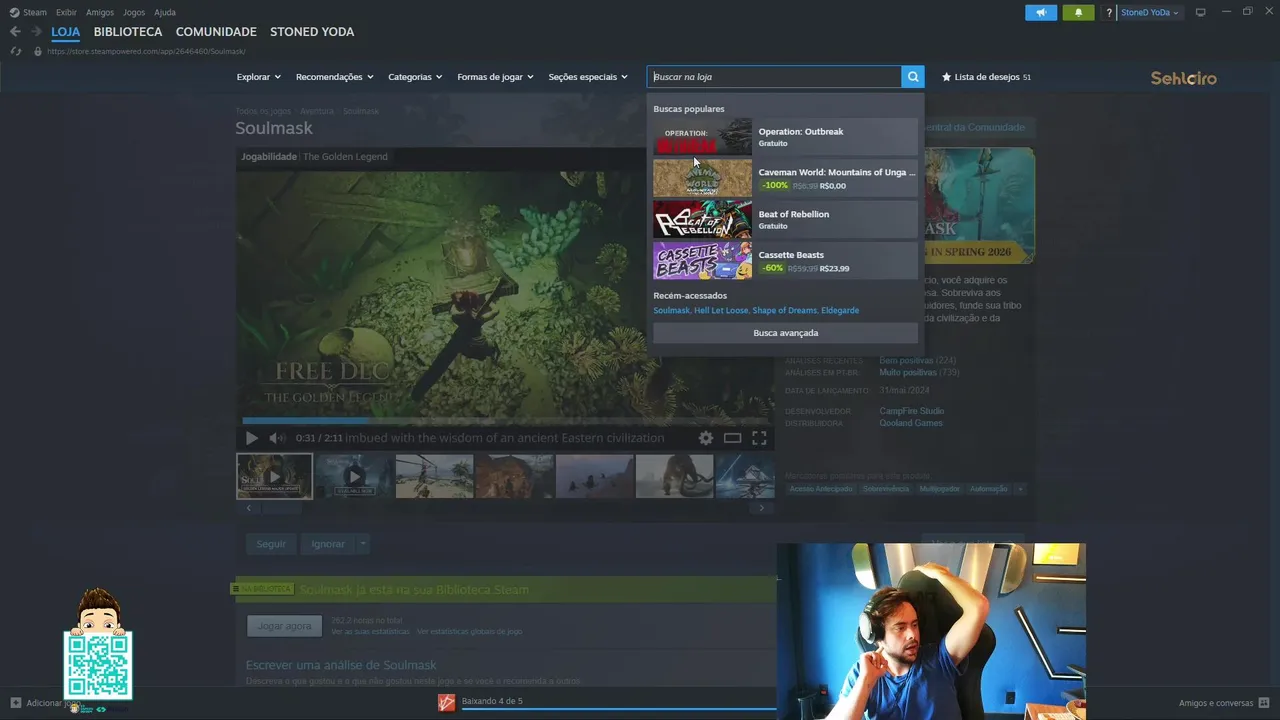Select Operation: Outbreak search suggestion
The height and width of the screenshot is (720, 1280).
[785, 137]
